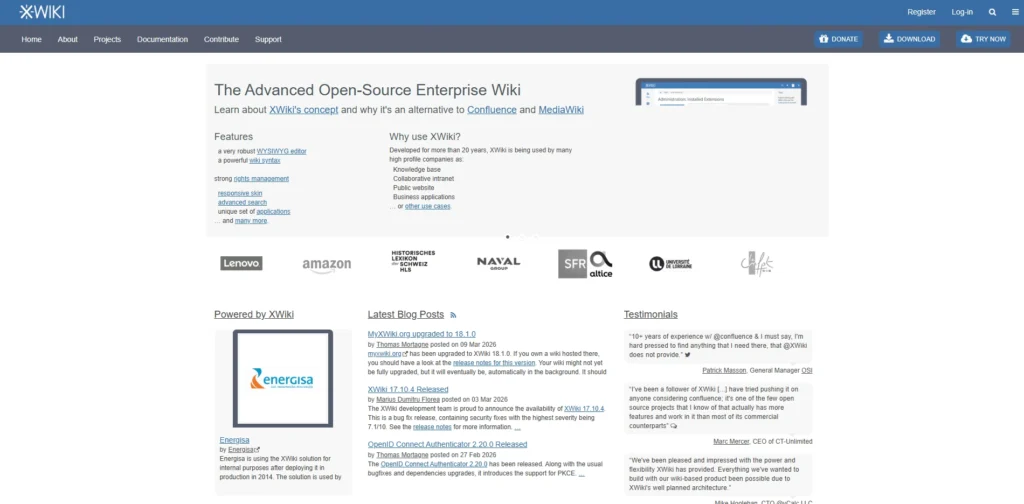Select the third carousel indicator dot

point(536,237)
